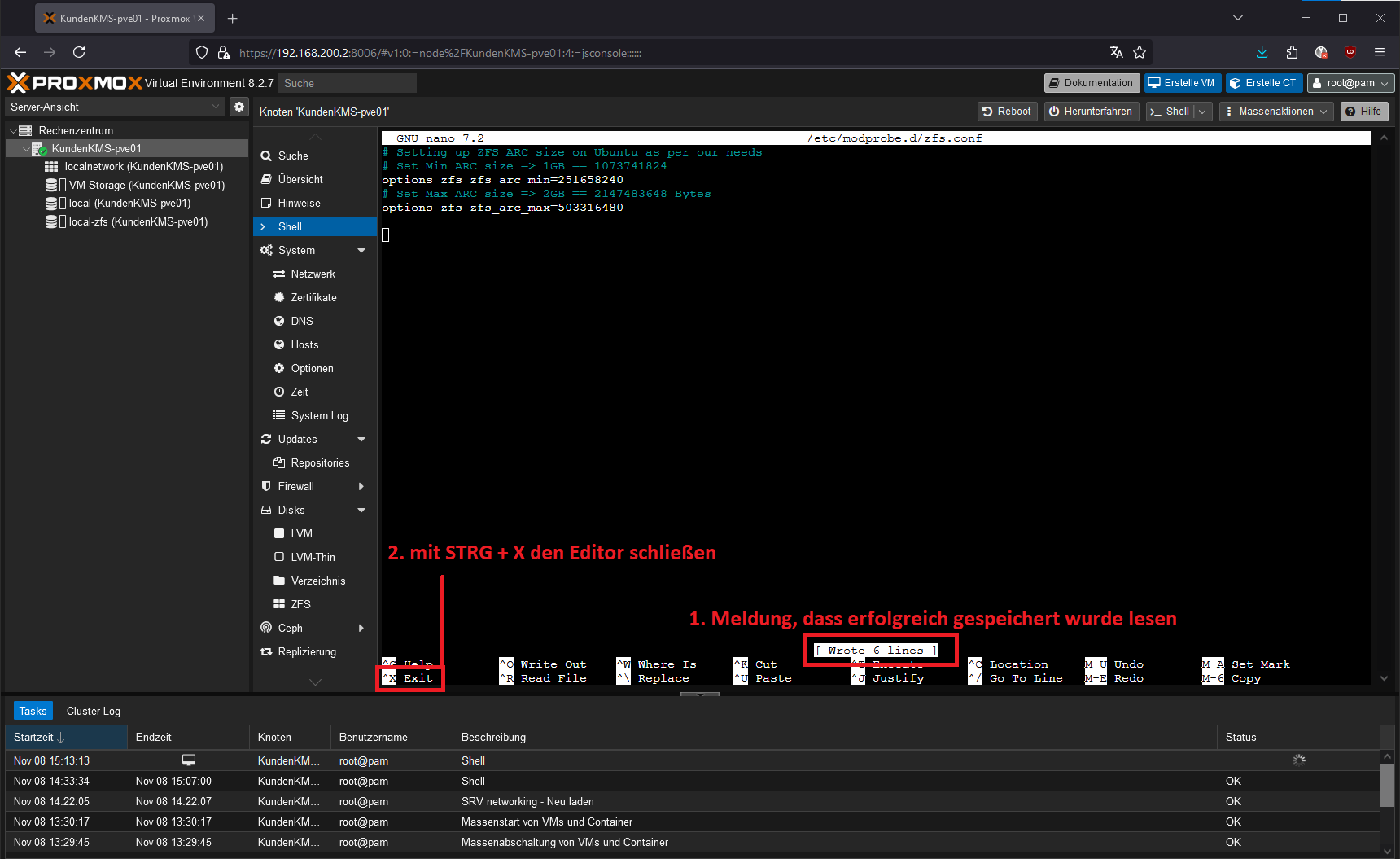Open the browser downloads icon
The width and height of the screenshot is (1400, 859).
coord(1262,52)
